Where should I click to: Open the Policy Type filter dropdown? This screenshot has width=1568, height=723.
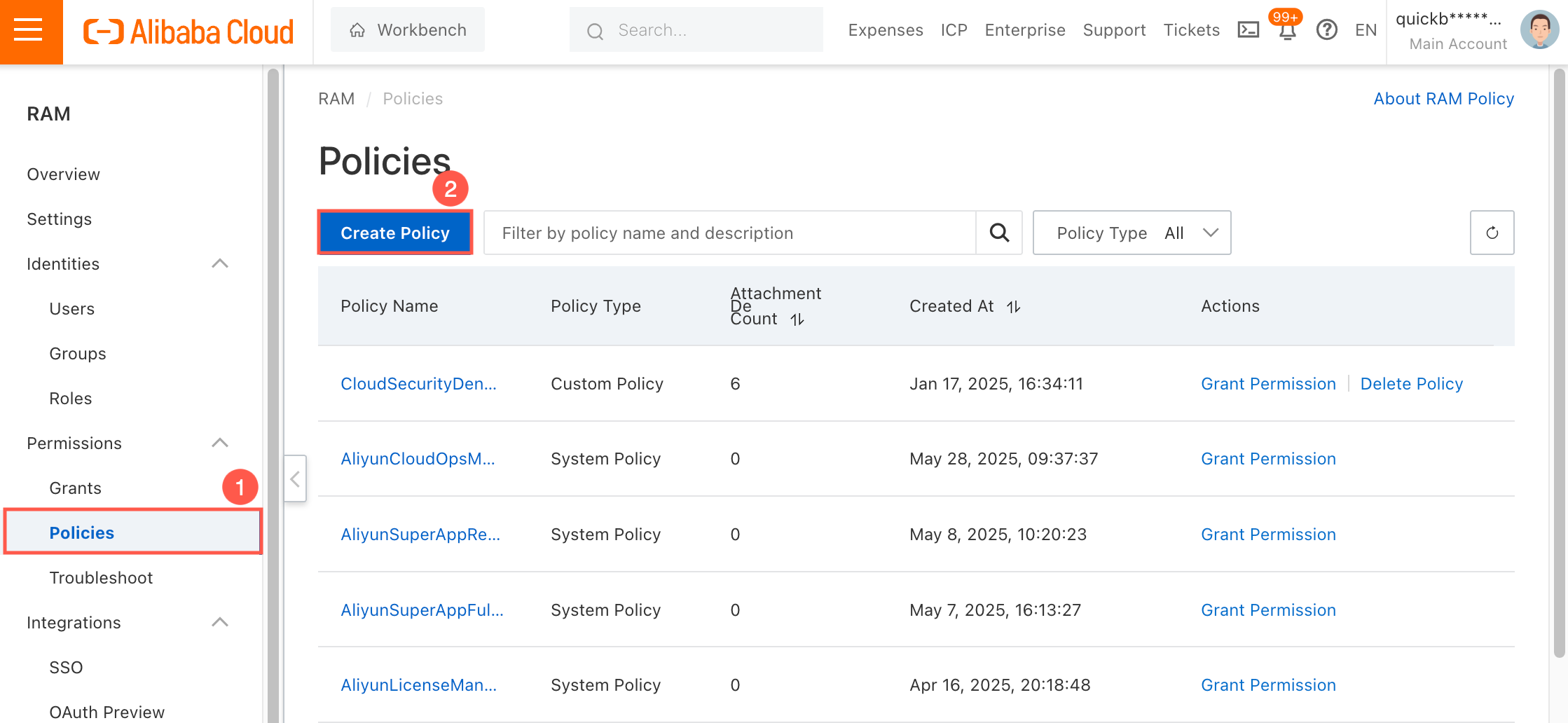pos(1132,233)
